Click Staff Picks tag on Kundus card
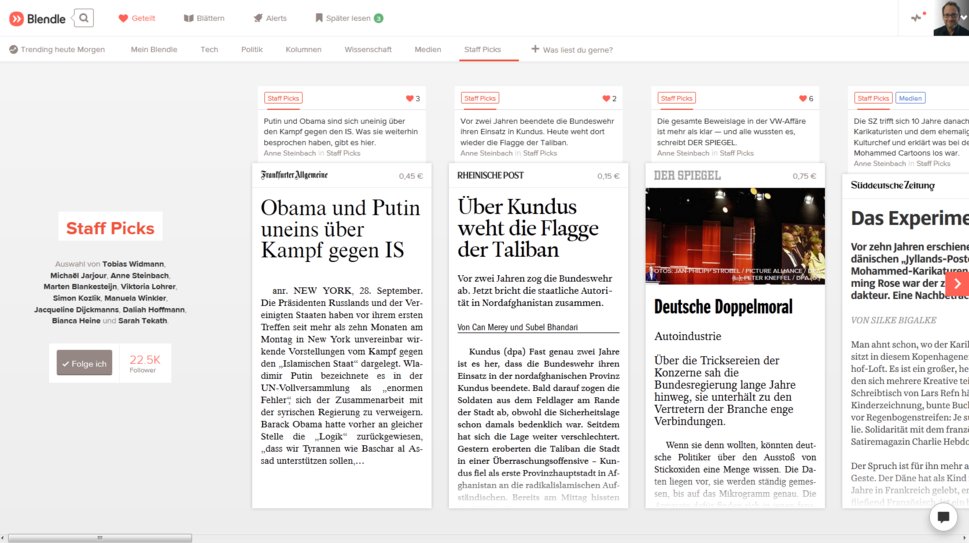This screenshot has width=969, height=543. tap(480, 98)
